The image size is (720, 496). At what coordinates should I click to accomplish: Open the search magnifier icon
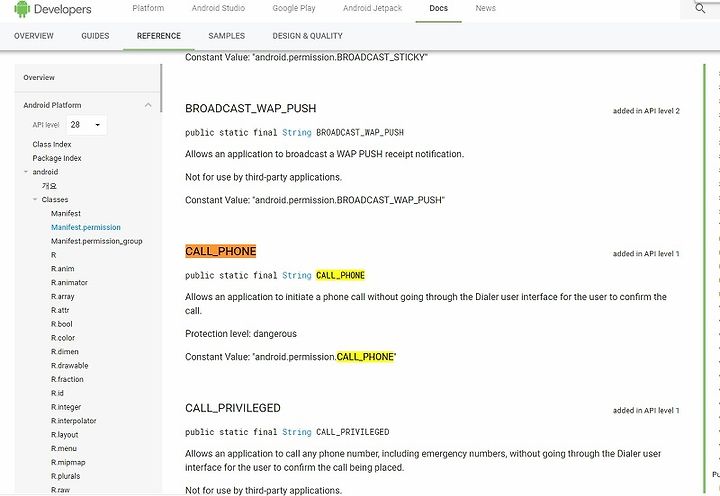pos(700,9)
